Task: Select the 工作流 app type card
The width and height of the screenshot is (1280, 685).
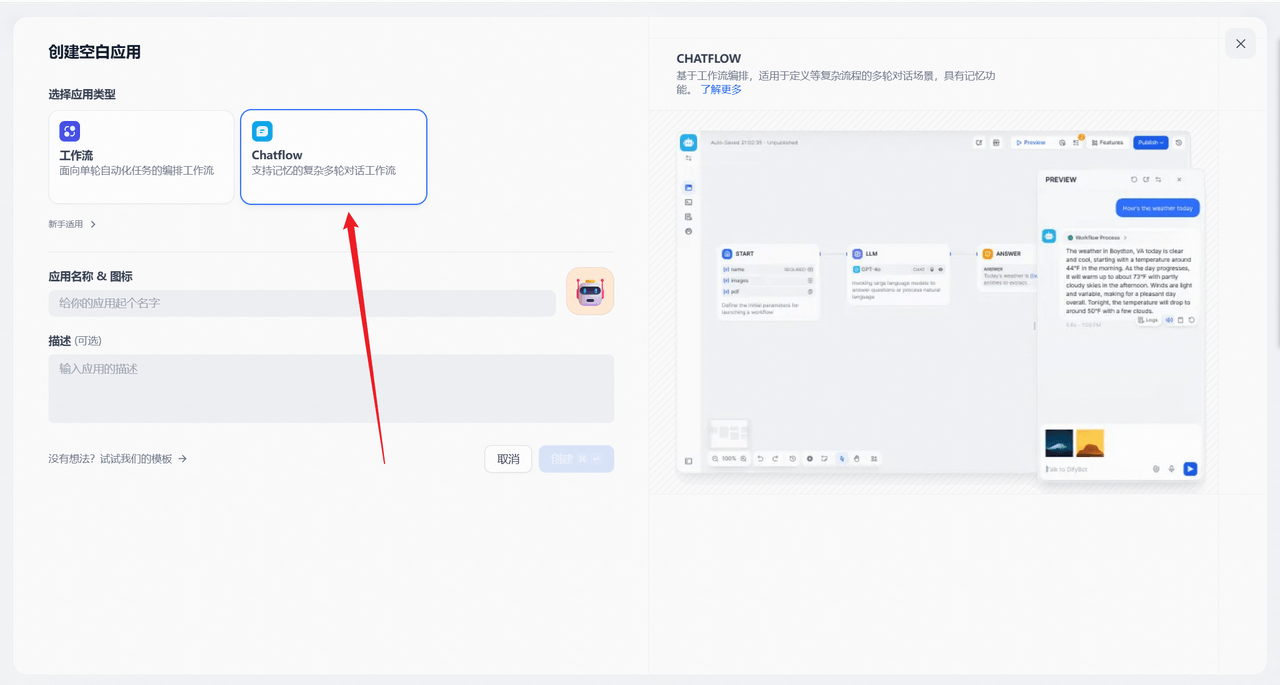Action: point(141,157)
